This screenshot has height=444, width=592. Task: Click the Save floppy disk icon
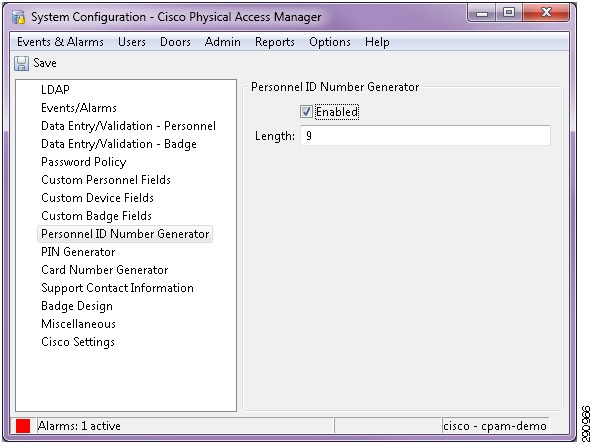click(21, 63)
